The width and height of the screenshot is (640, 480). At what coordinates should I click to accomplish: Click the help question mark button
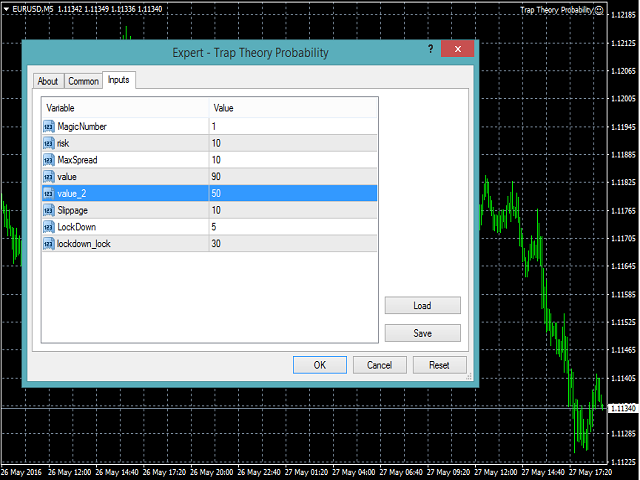point(430,49)
